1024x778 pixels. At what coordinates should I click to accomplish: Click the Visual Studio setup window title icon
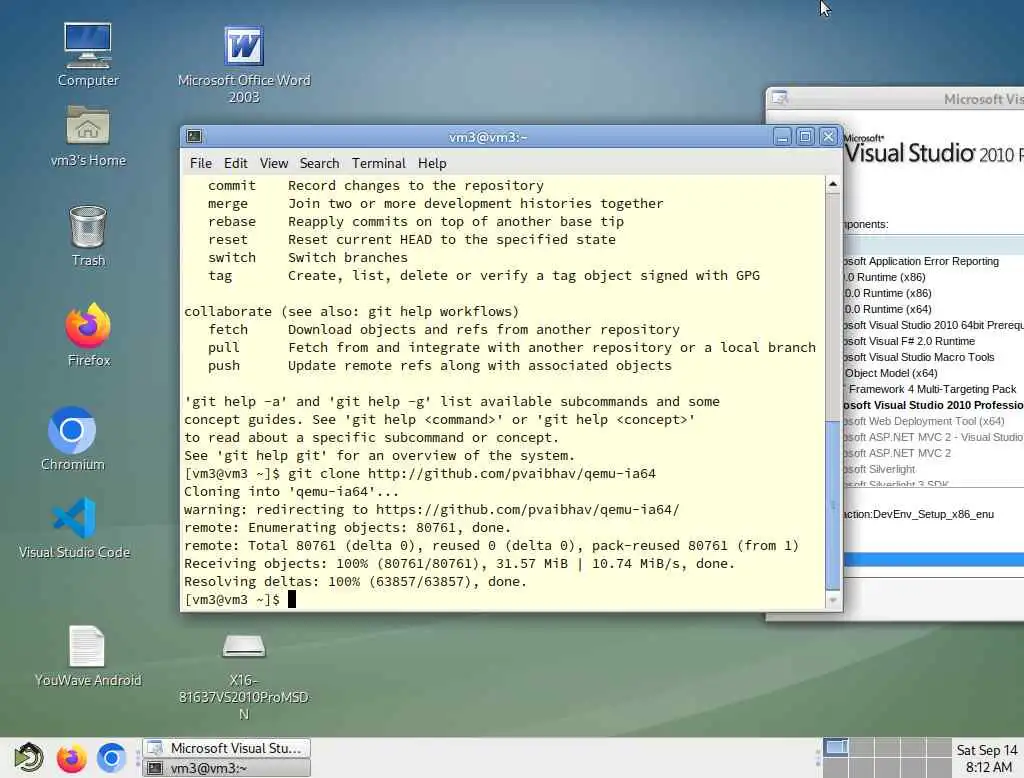(x=780, y=98)
